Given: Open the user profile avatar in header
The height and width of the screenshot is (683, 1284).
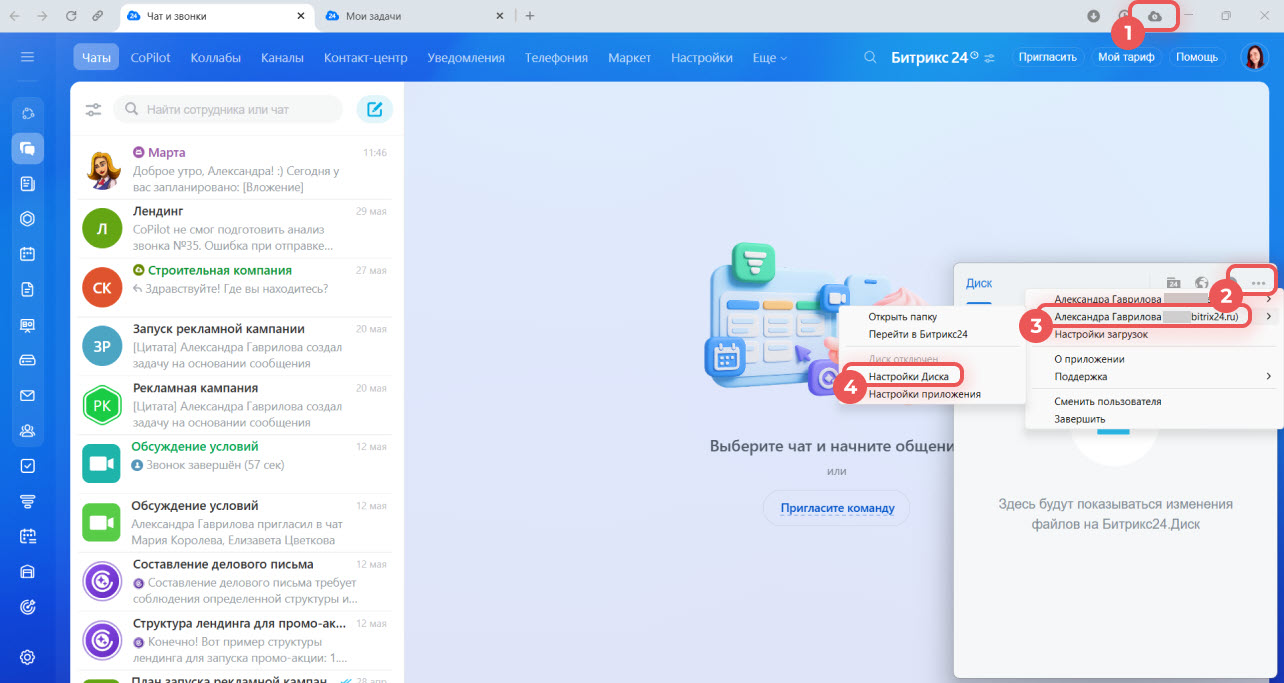Looking at the screenshot, I should (x=1254, y=57).
